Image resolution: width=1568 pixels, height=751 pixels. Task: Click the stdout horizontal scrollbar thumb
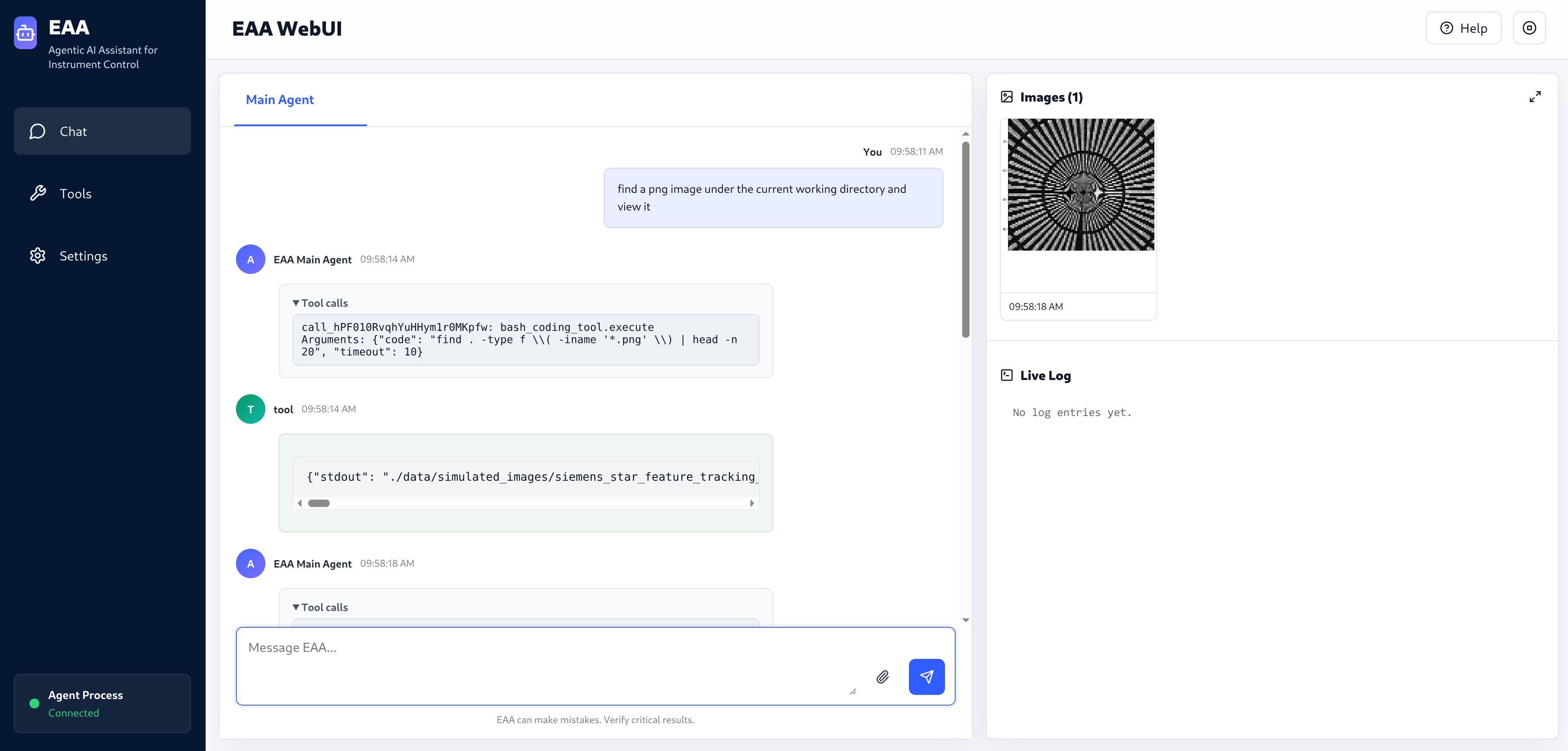[x=318, y=503]
